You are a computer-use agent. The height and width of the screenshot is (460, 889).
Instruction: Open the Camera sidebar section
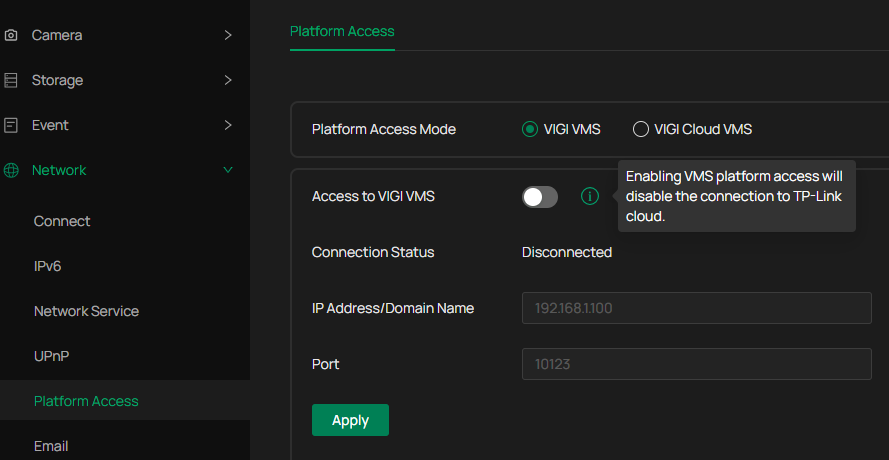point(125,35)
